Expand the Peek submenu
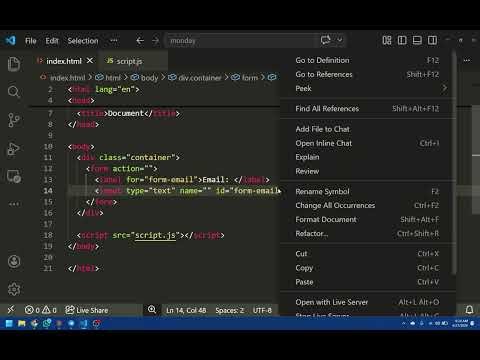The width and height of the screenshot is (480, 360). click(367, 88)
